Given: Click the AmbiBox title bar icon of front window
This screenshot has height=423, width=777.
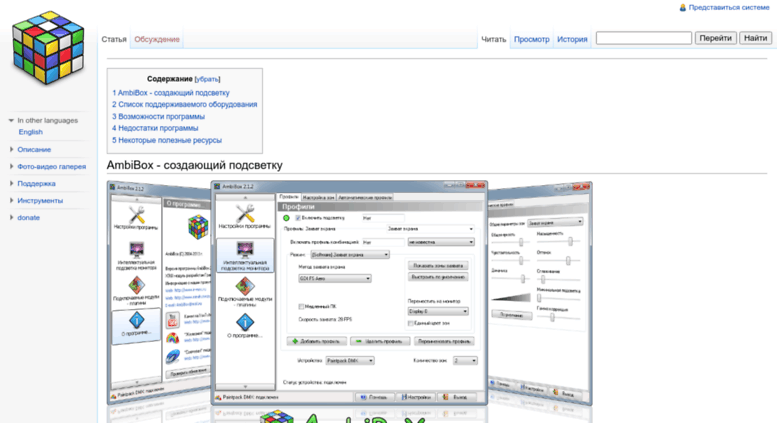Looking at the screenshot, I should coord(217,186).
